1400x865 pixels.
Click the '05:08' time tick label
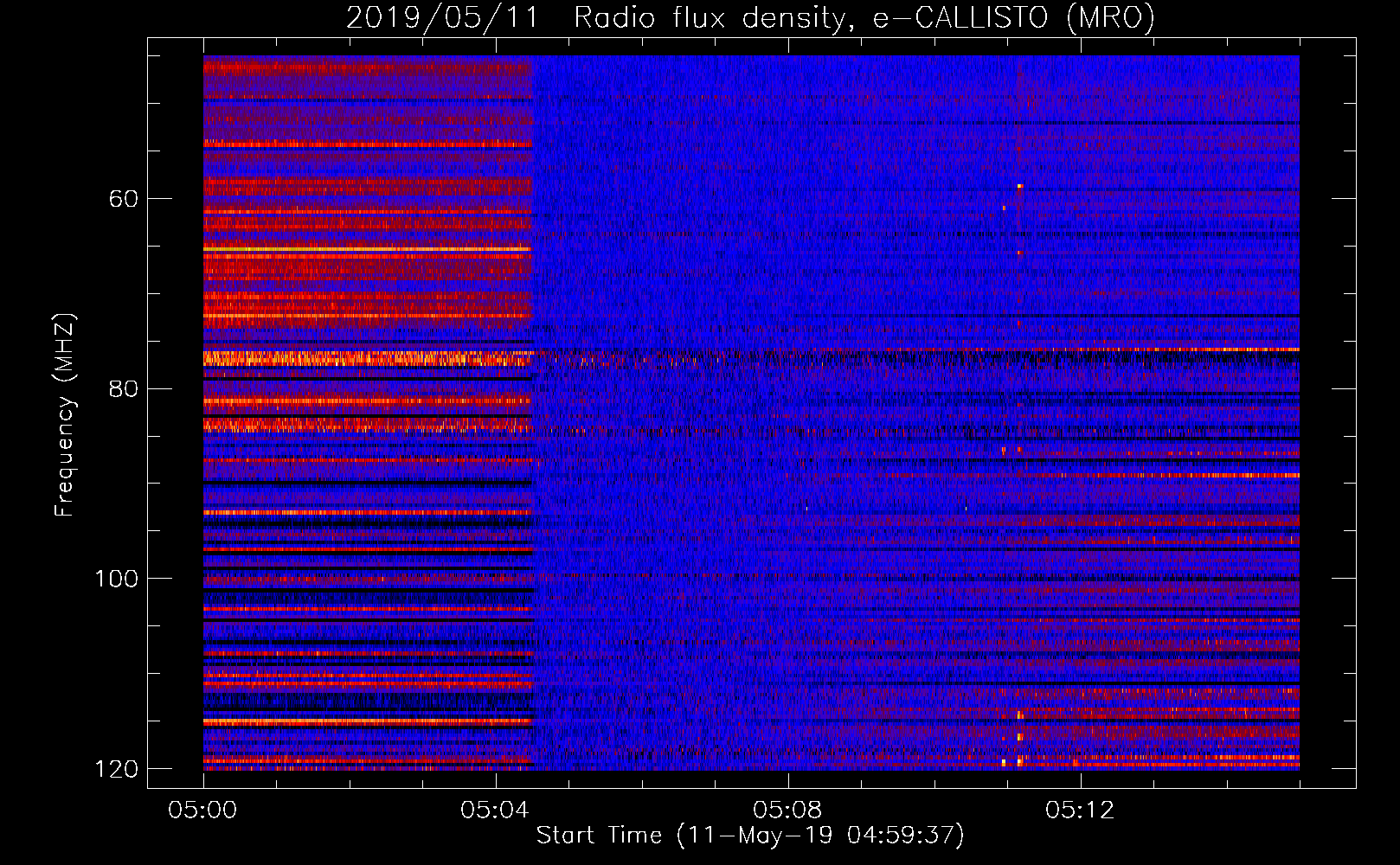click(x=787, y=811)
